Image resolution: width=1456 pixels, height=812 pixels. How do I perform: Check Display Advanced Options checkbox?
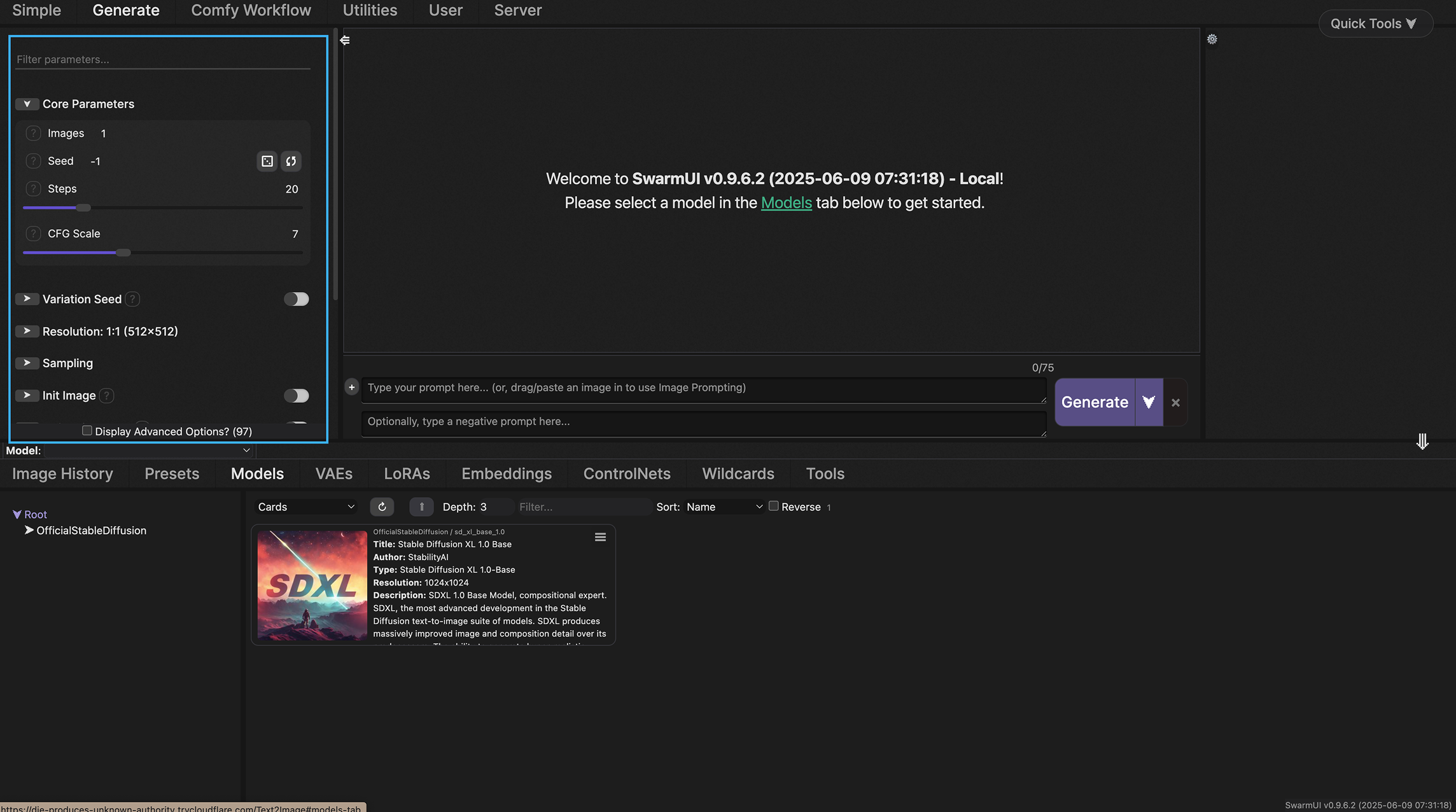click(x=87, y=431)
